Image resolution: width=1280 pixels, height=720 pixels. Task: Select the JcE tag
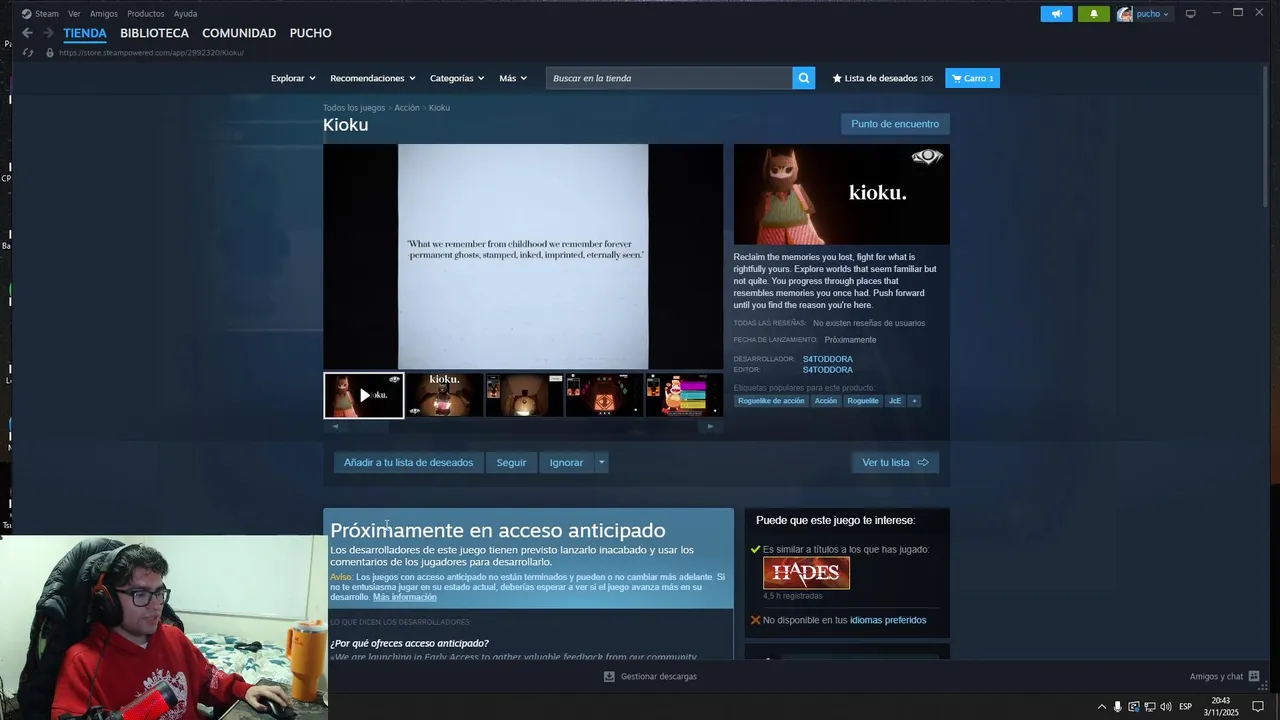tap(895, 401)
